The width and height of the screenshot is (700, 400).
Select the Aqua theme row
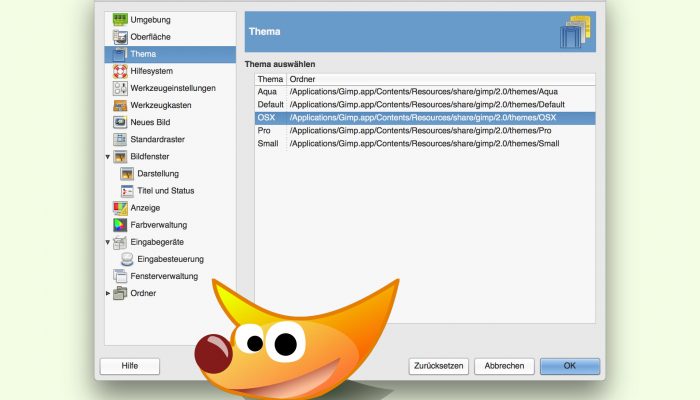click(x=425, y=92)
